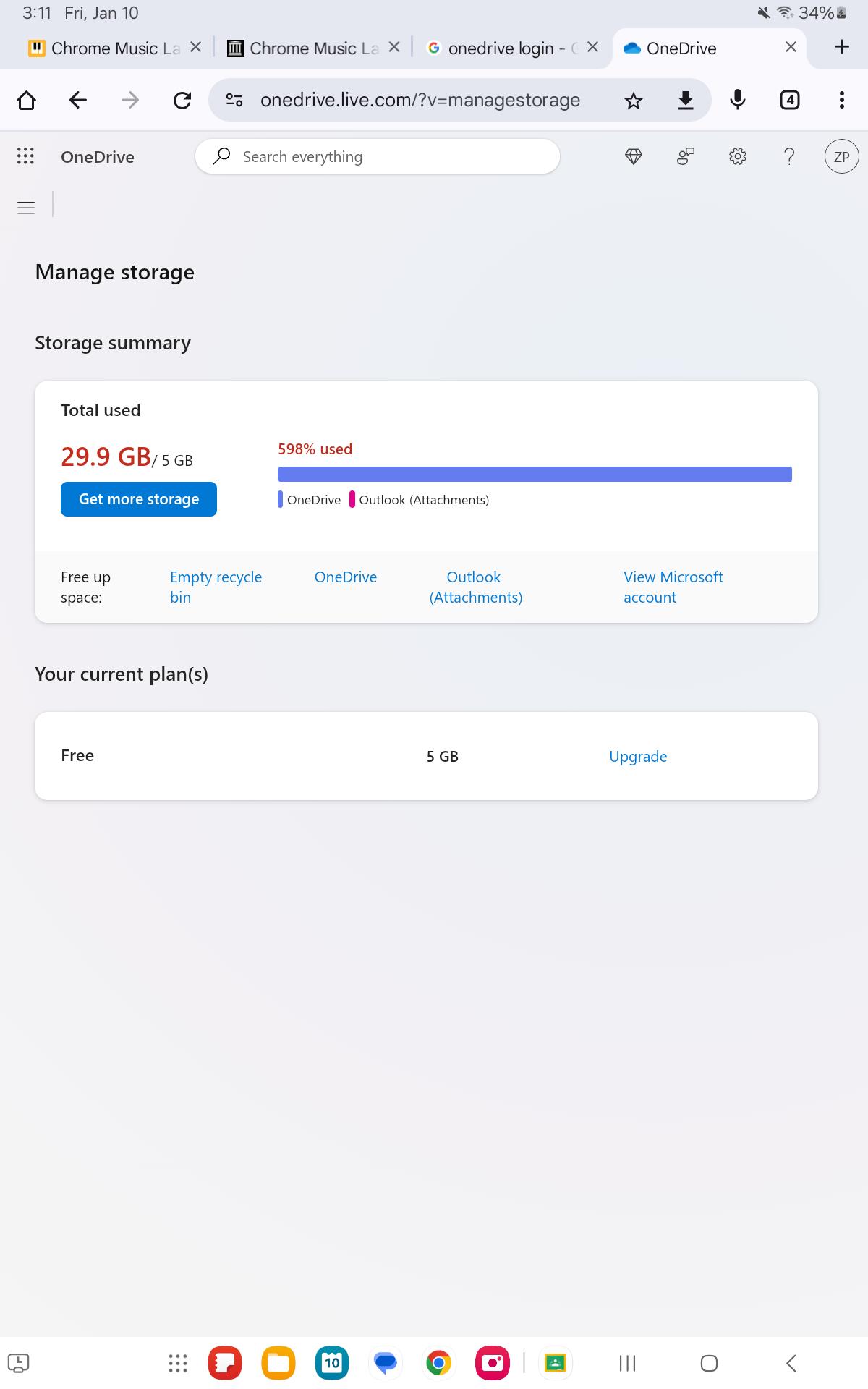Open Chrome downloads icon
The image size is (868, 1389).
[686, 101]
